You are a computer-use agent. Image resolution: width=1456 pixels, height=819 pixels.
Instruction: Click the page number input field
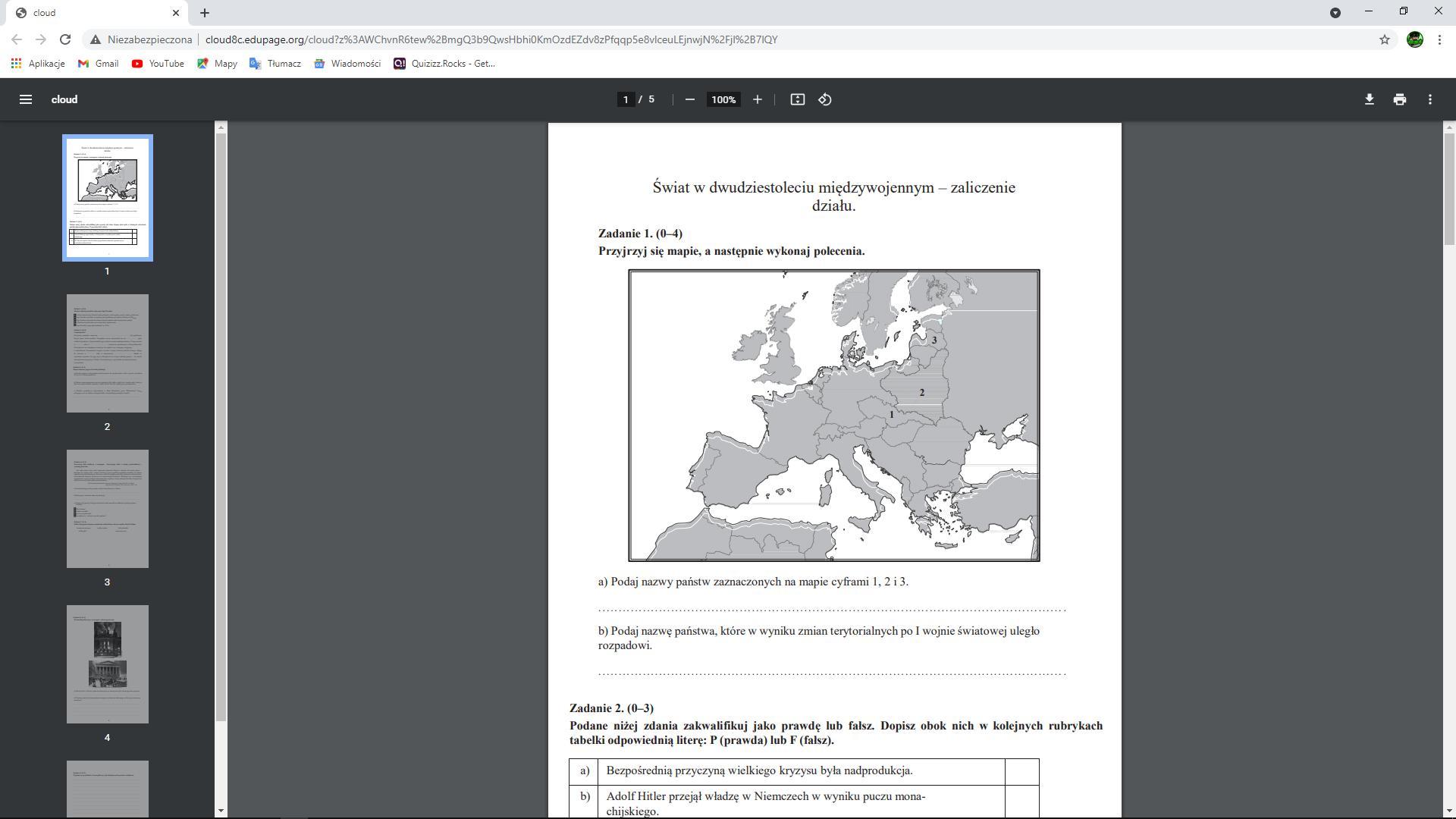tap(626, 99)
